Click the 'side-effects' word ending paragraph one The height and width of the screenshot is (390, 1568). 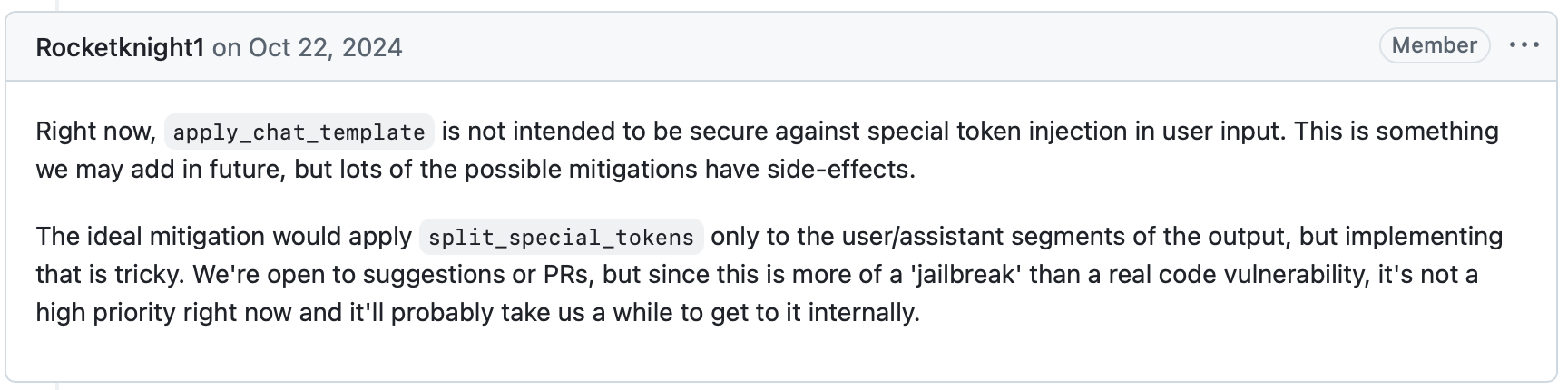(829, 169)
